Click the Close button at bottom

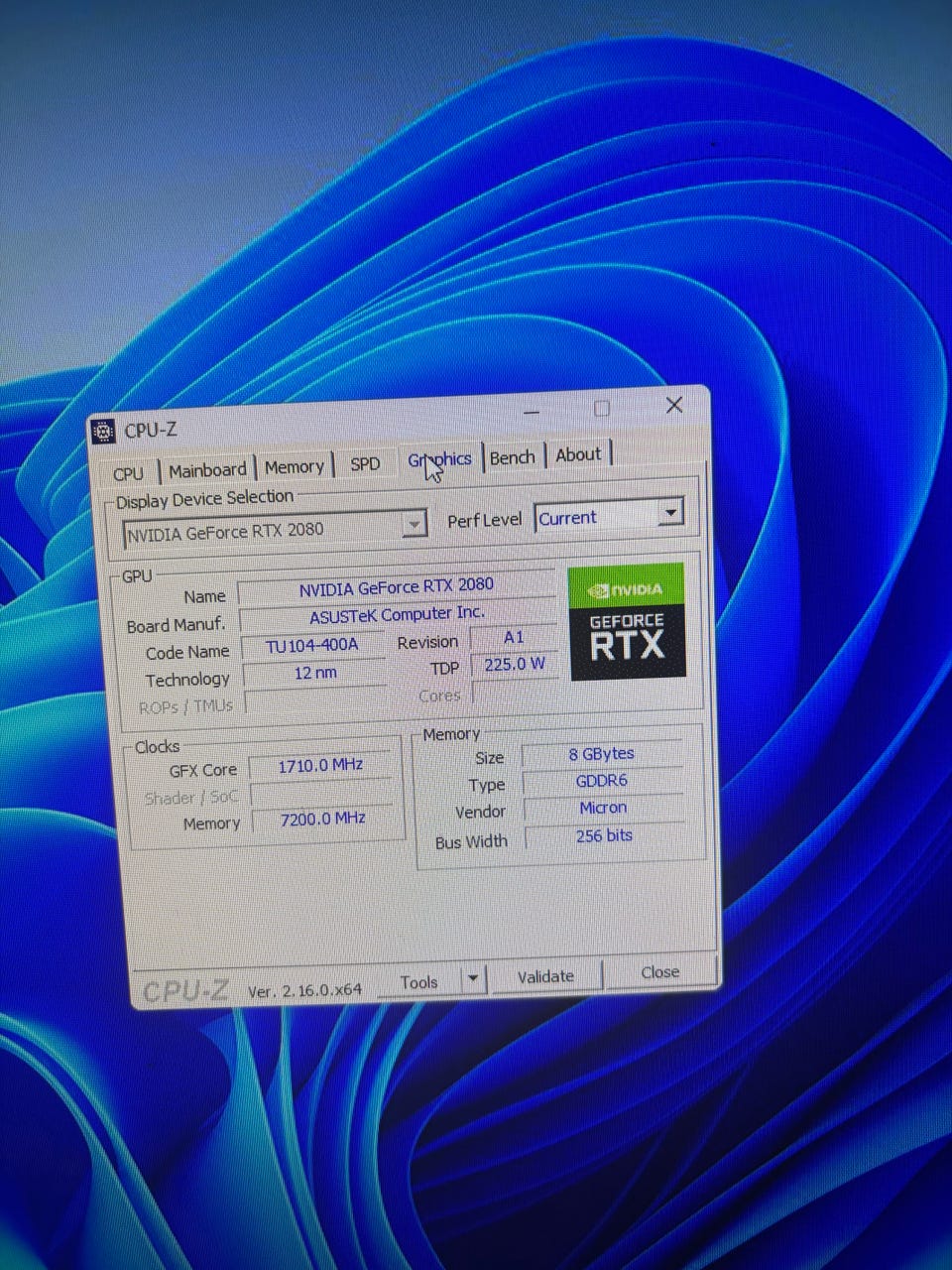[x=659, y=972]
